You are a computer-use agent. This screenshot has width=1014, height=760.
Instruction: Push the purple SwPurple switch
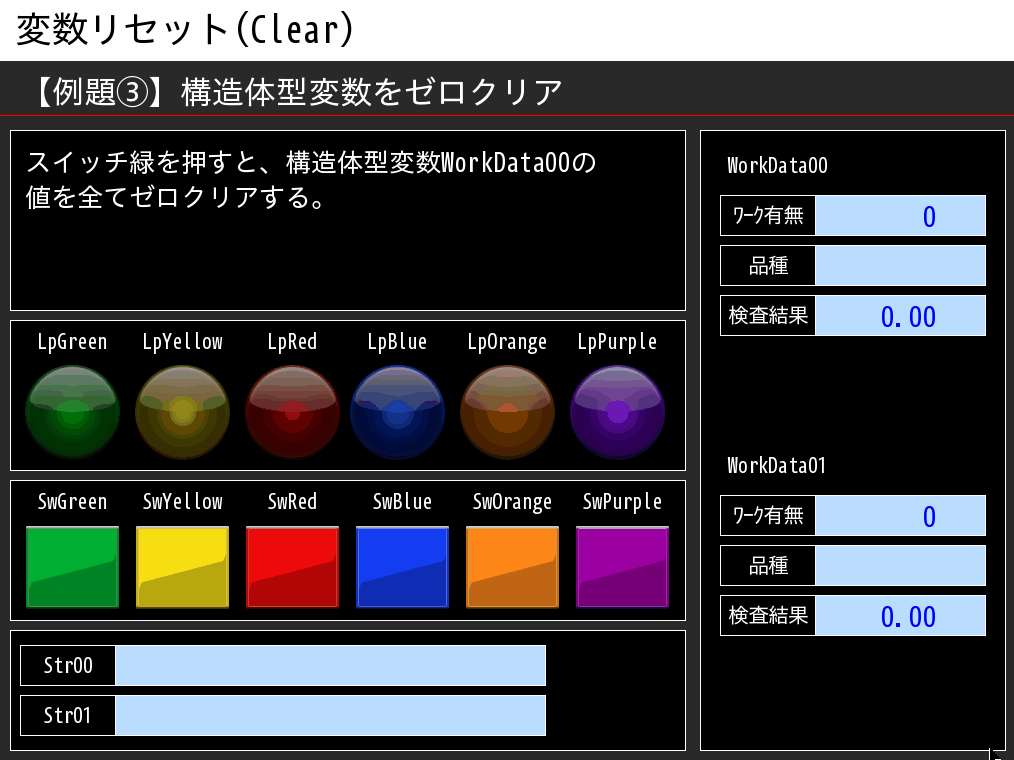point(622,567)
